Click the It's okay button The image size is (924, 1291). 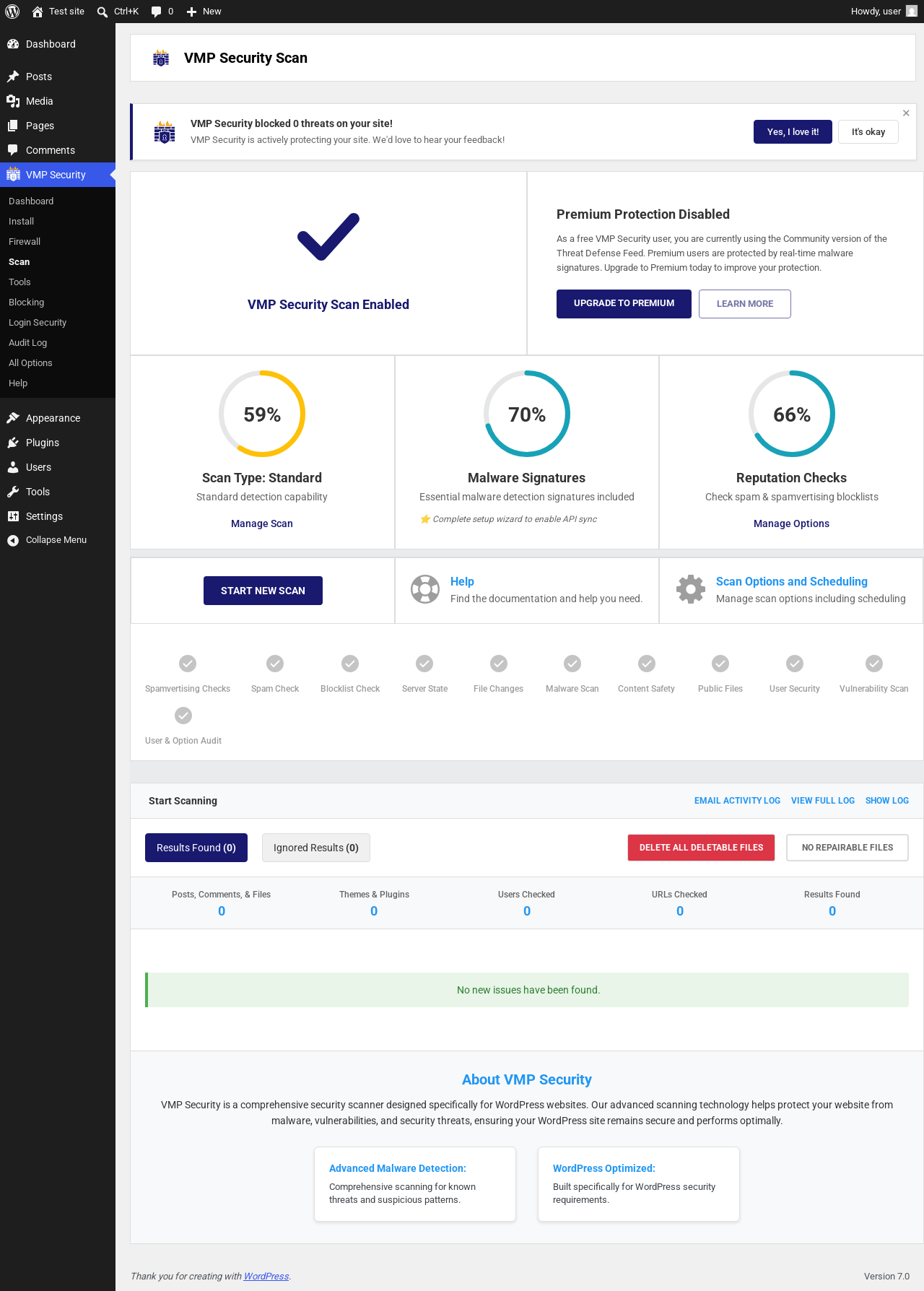[x=868, y=132]
